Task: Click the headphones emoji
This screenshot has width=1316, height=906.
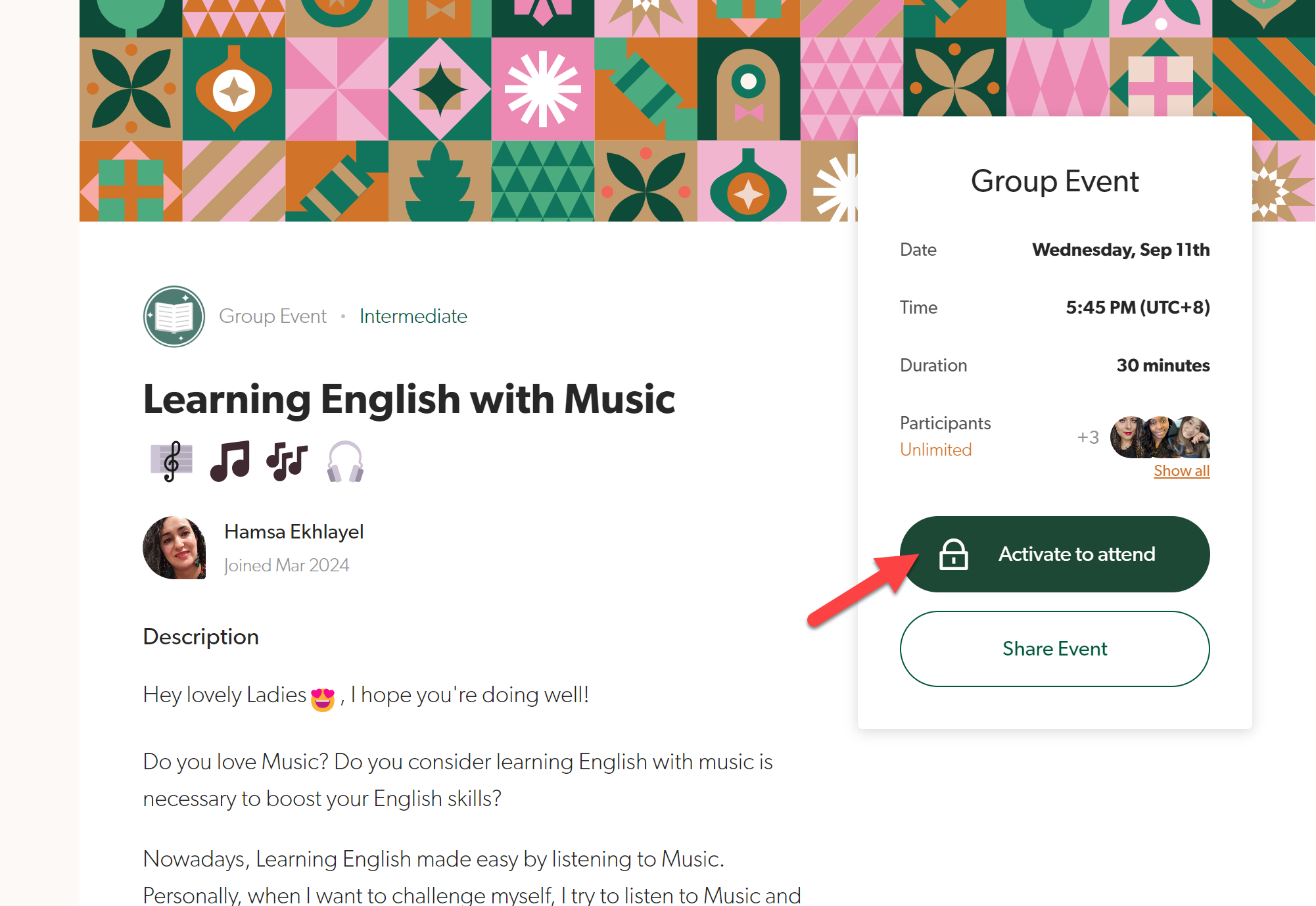Action: click(345, 461)
